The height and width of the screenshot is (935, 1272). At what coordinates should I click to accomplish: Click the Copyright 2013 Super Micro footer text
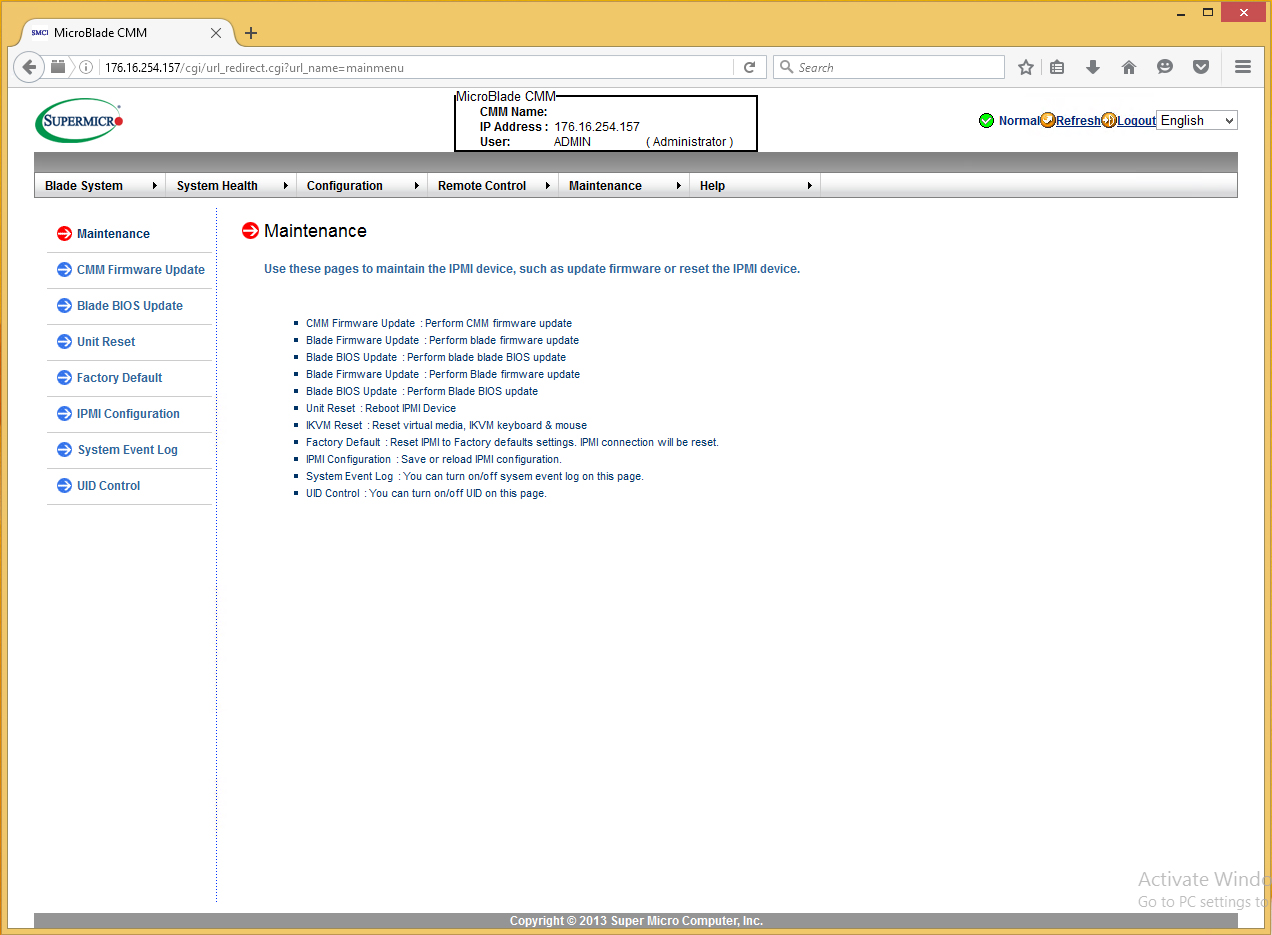(x=636, y=921)
